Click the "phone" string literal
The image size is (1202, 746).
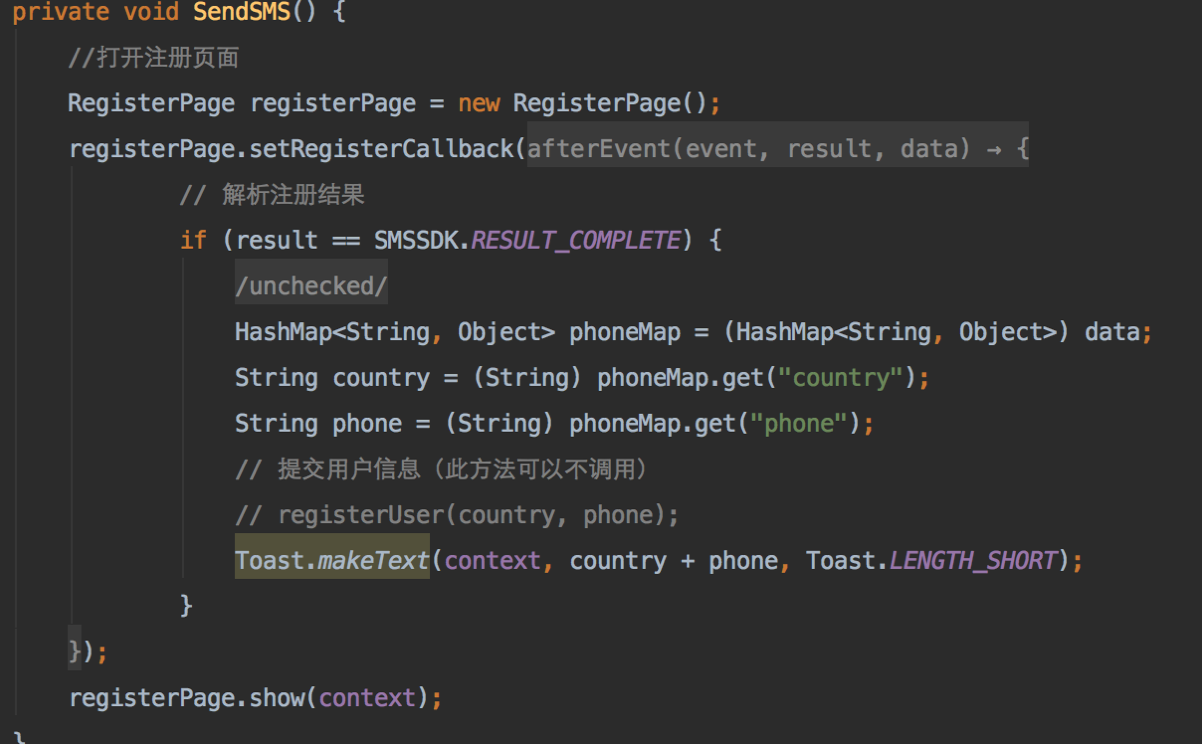click(798, 424)
